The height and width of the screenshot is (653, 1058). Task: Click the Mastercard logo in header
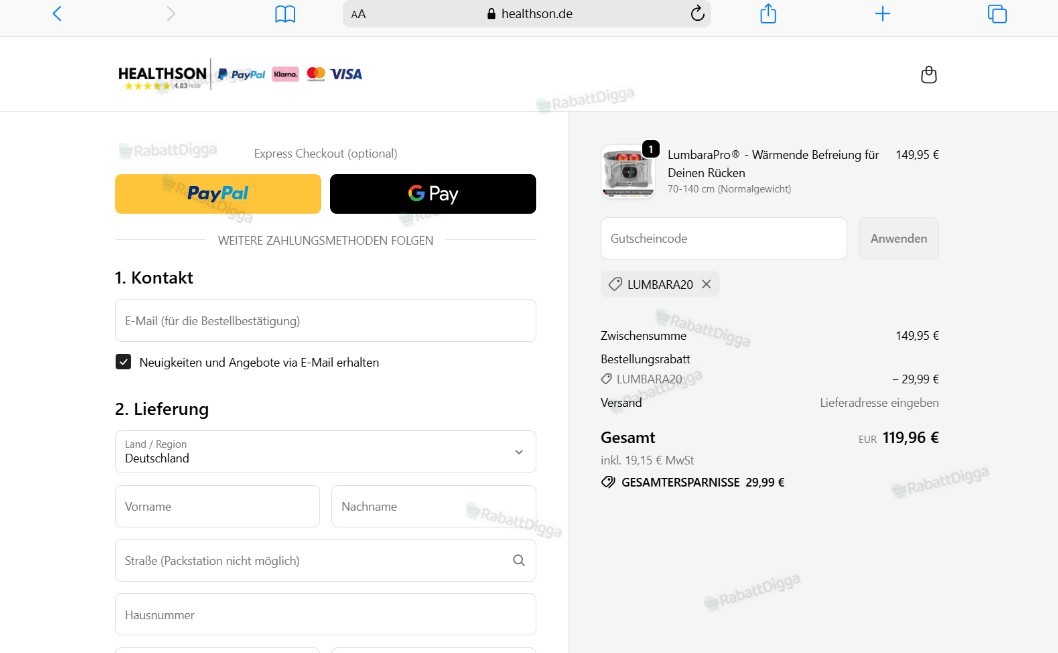point(316,74)
